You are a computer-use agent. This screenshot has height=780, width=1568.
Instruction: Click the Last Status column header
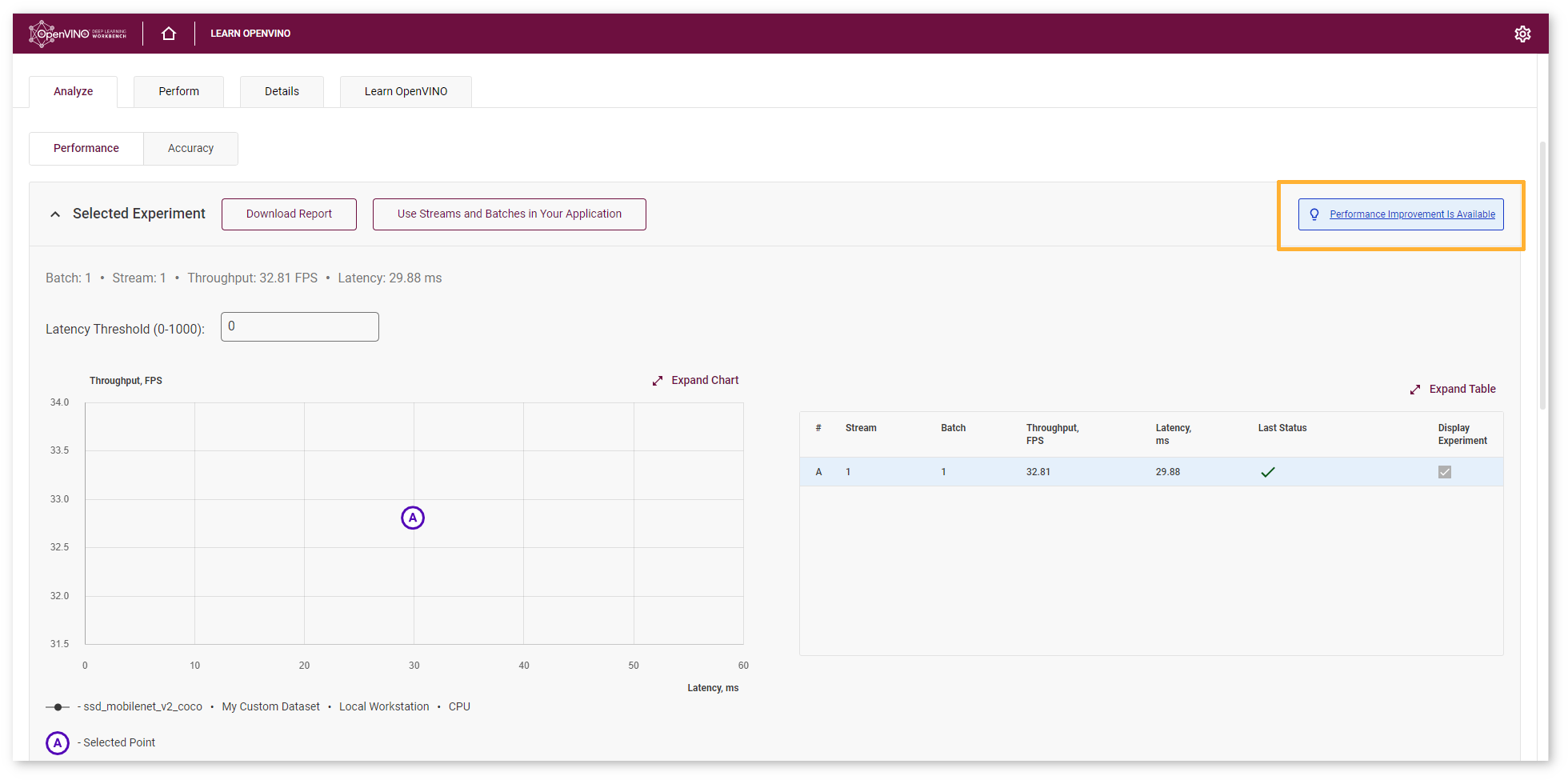click(1282, 428)
